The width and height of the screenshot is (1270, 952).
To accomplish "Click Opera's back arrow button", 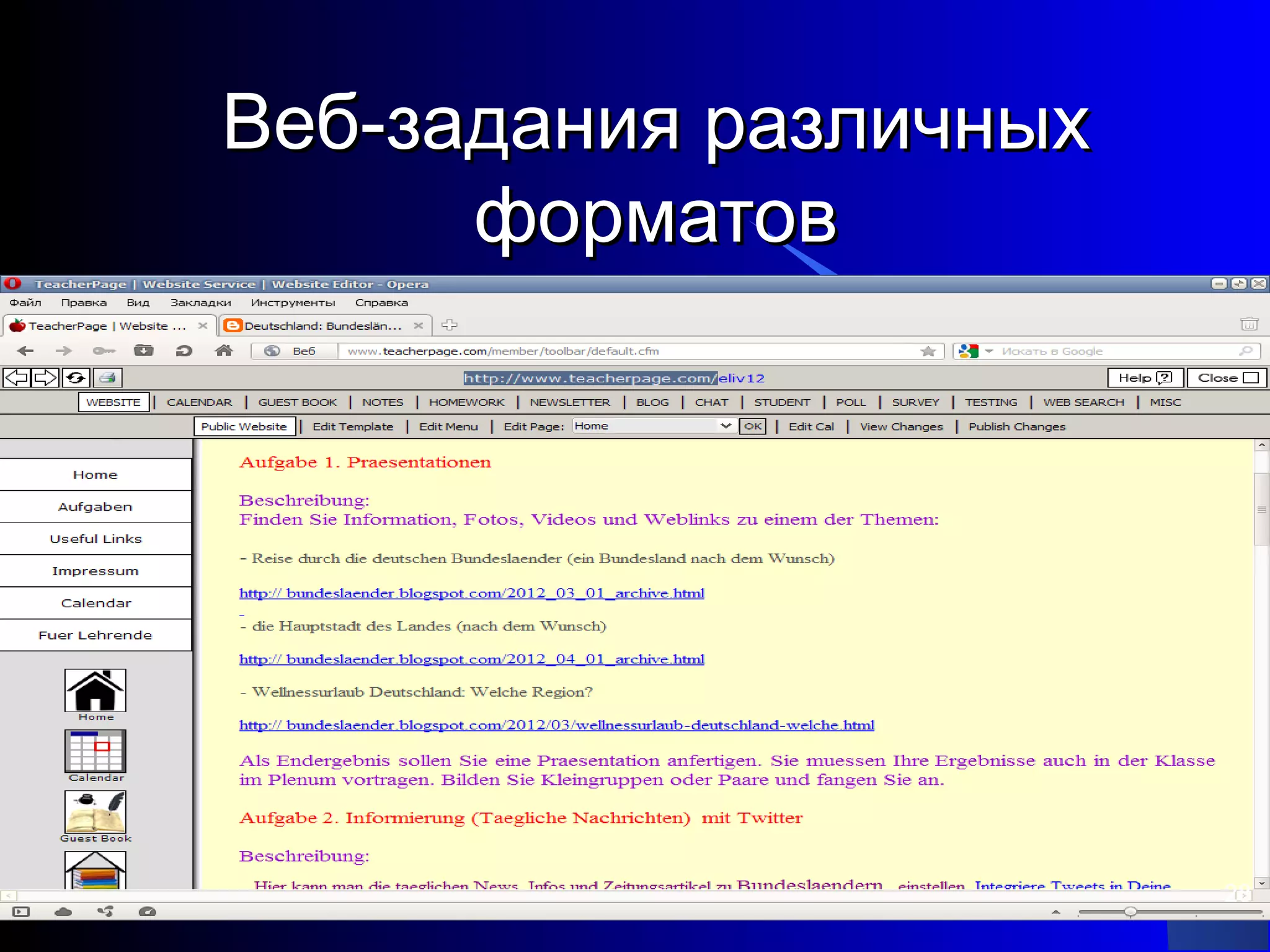I will coord(25,351).
